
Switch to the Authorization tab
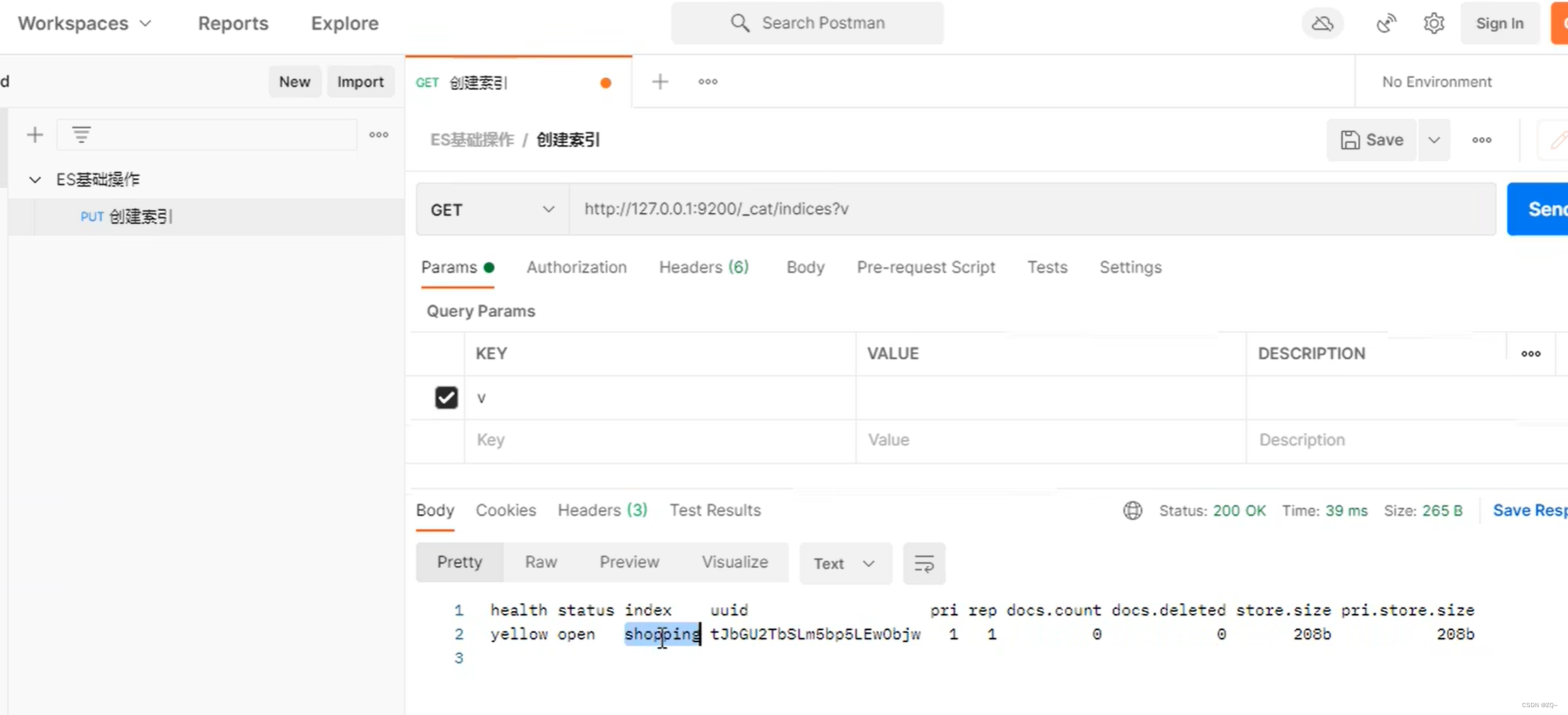click(576, 267)
